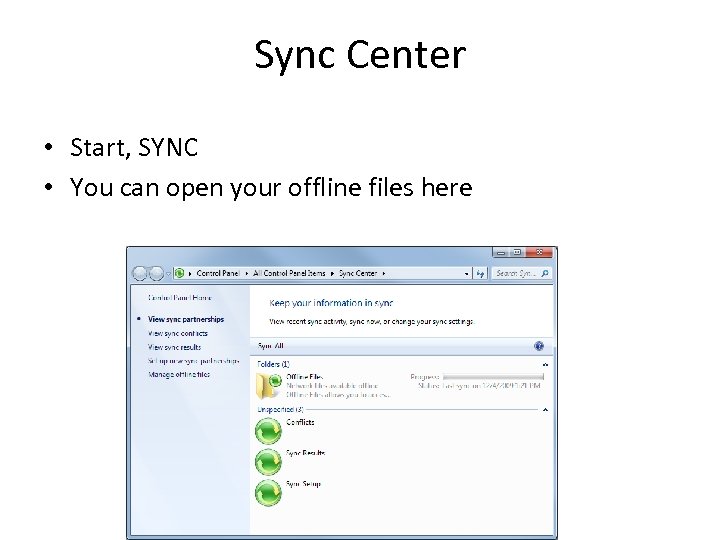Viewport: 720px width, 540px height.
Task: Select the Sync Setup label
Action: point(303,484)
